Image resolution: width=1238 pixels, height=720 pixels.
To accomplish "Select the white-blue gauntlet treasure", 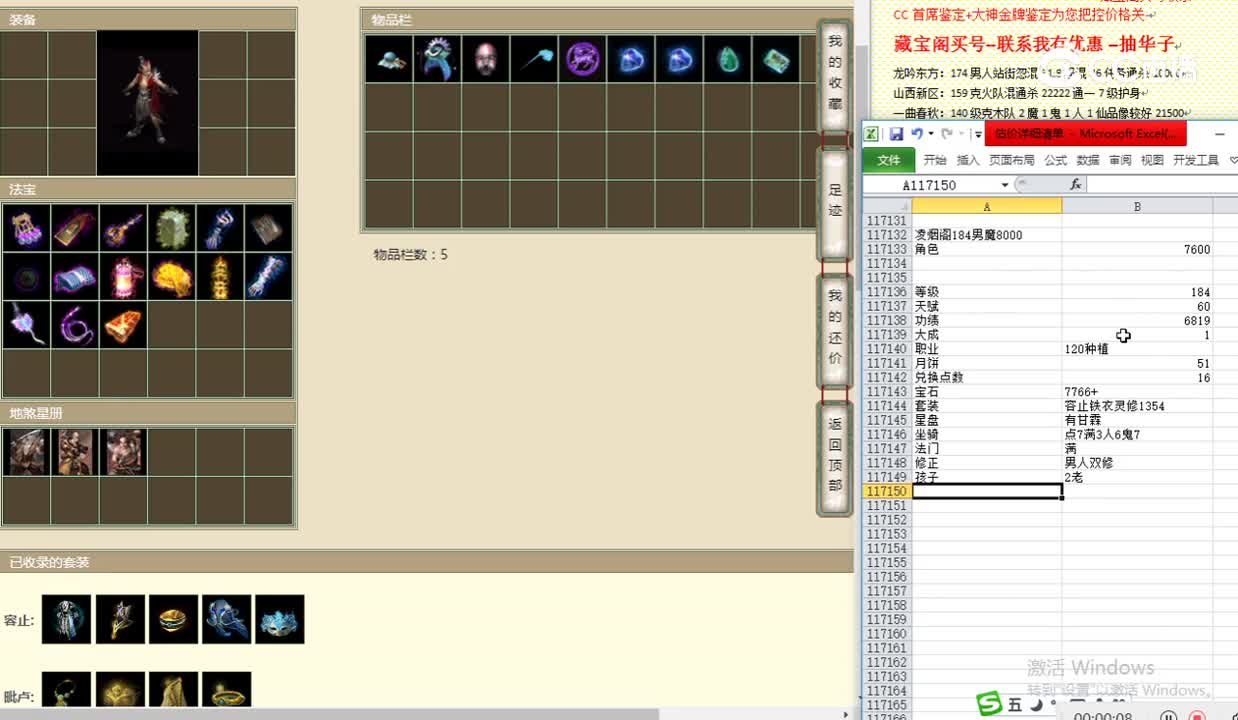I will pos(269,277).
